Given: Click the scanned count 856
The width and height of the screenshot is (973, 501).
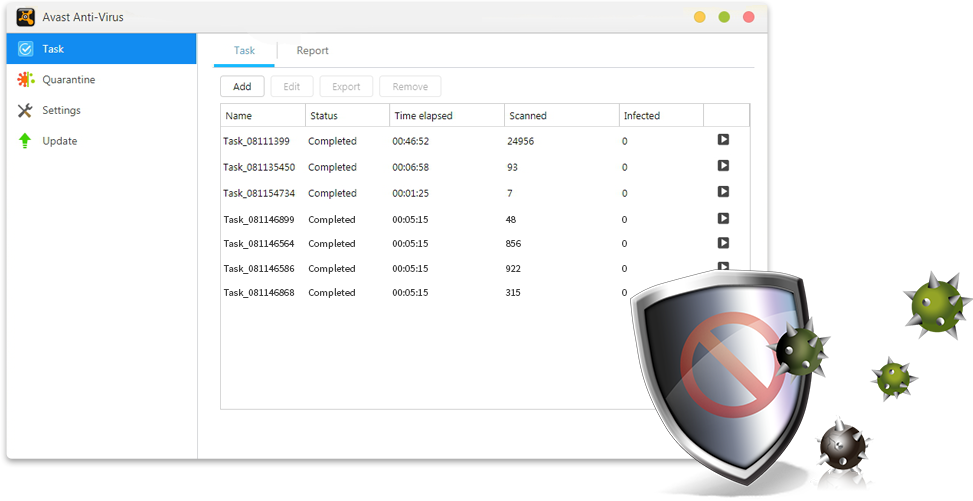Looking at the screenshot, I should [x=513, y=244].
